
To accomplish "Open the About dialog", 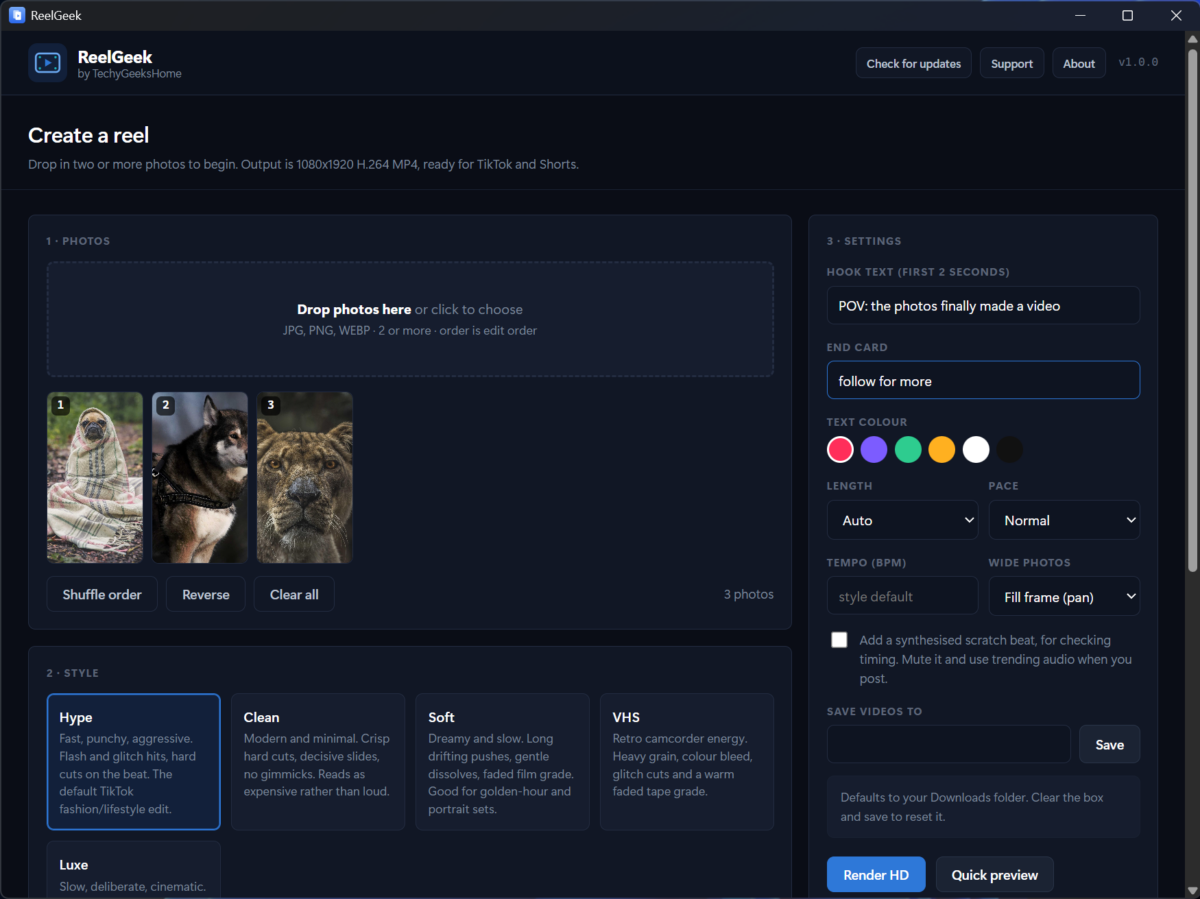I will 1079,63.
